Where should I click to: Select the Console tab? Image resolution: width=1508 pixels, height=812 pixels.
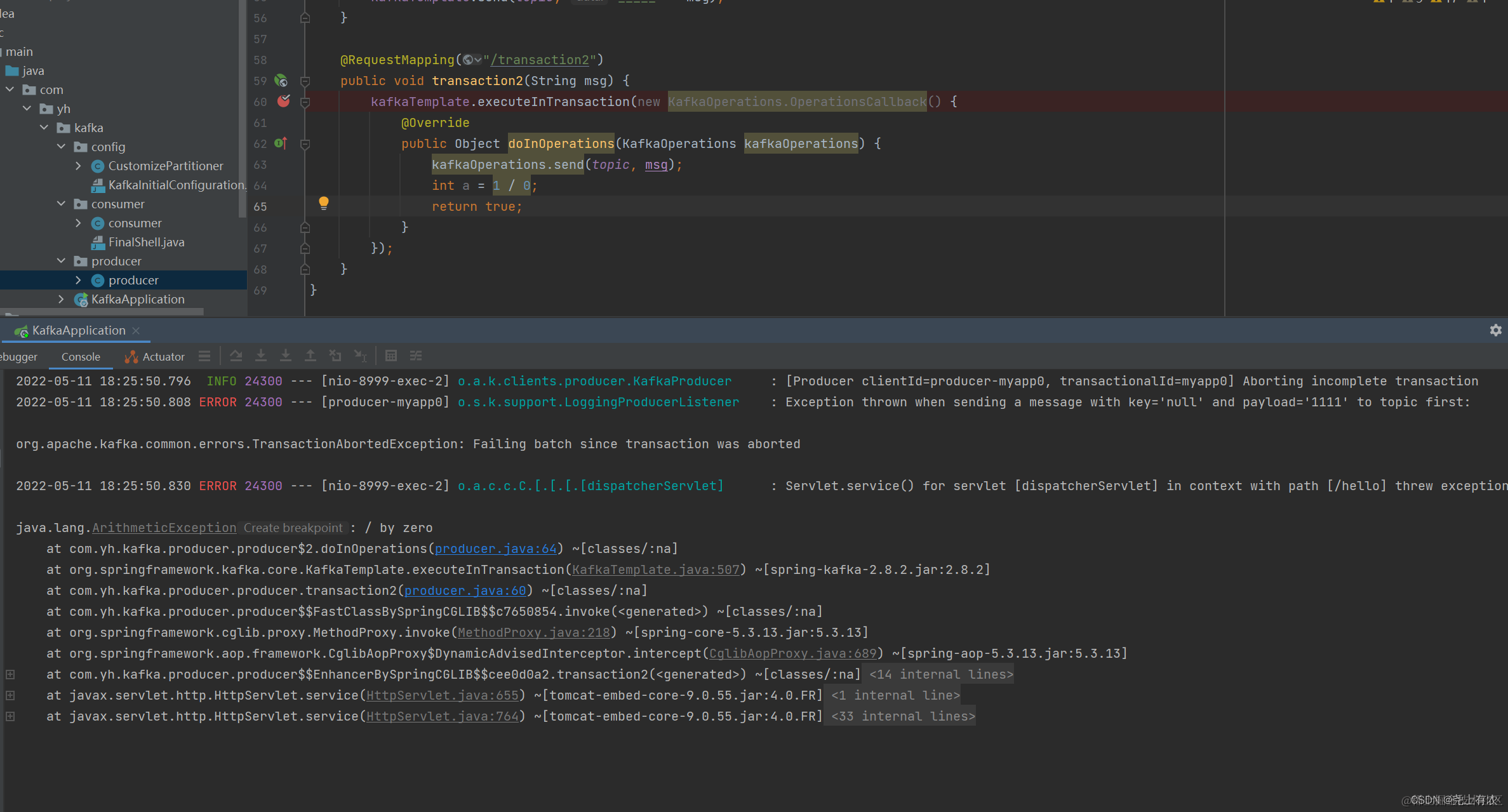[x=81, y=357]
